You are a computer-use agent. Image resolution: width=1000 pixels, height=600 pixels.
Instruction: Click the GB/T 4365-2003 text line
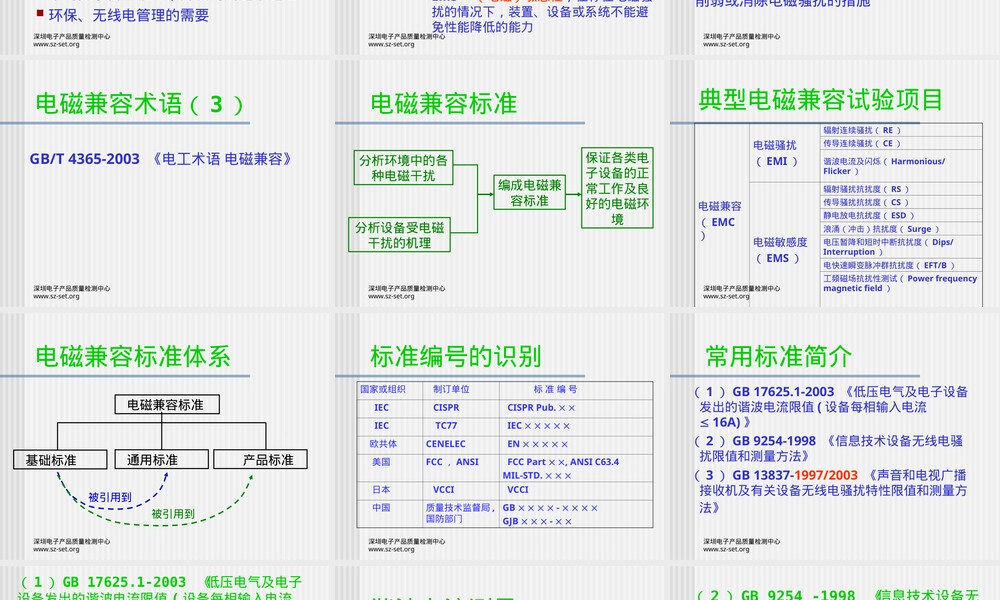click(161, 159)
